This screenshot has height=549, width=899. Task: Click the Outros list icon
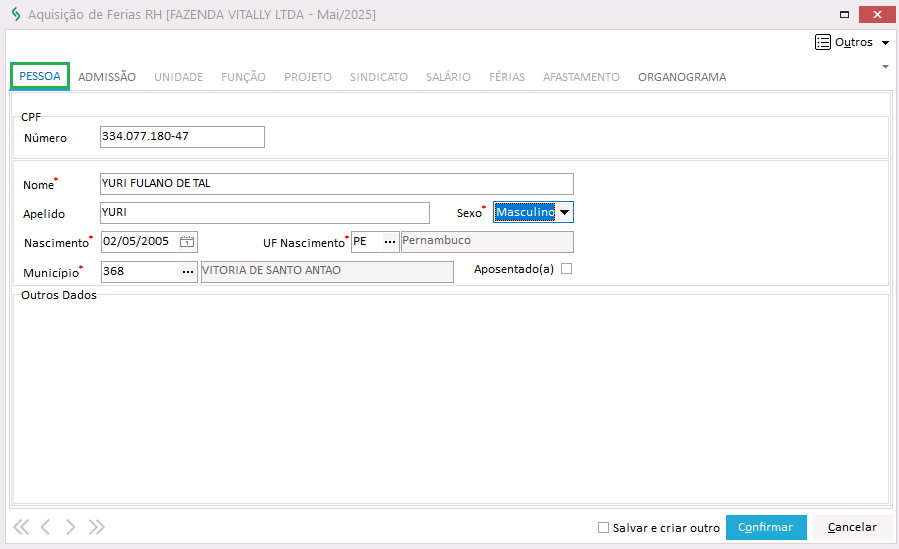pyautogui.click(x=823, y=42)
